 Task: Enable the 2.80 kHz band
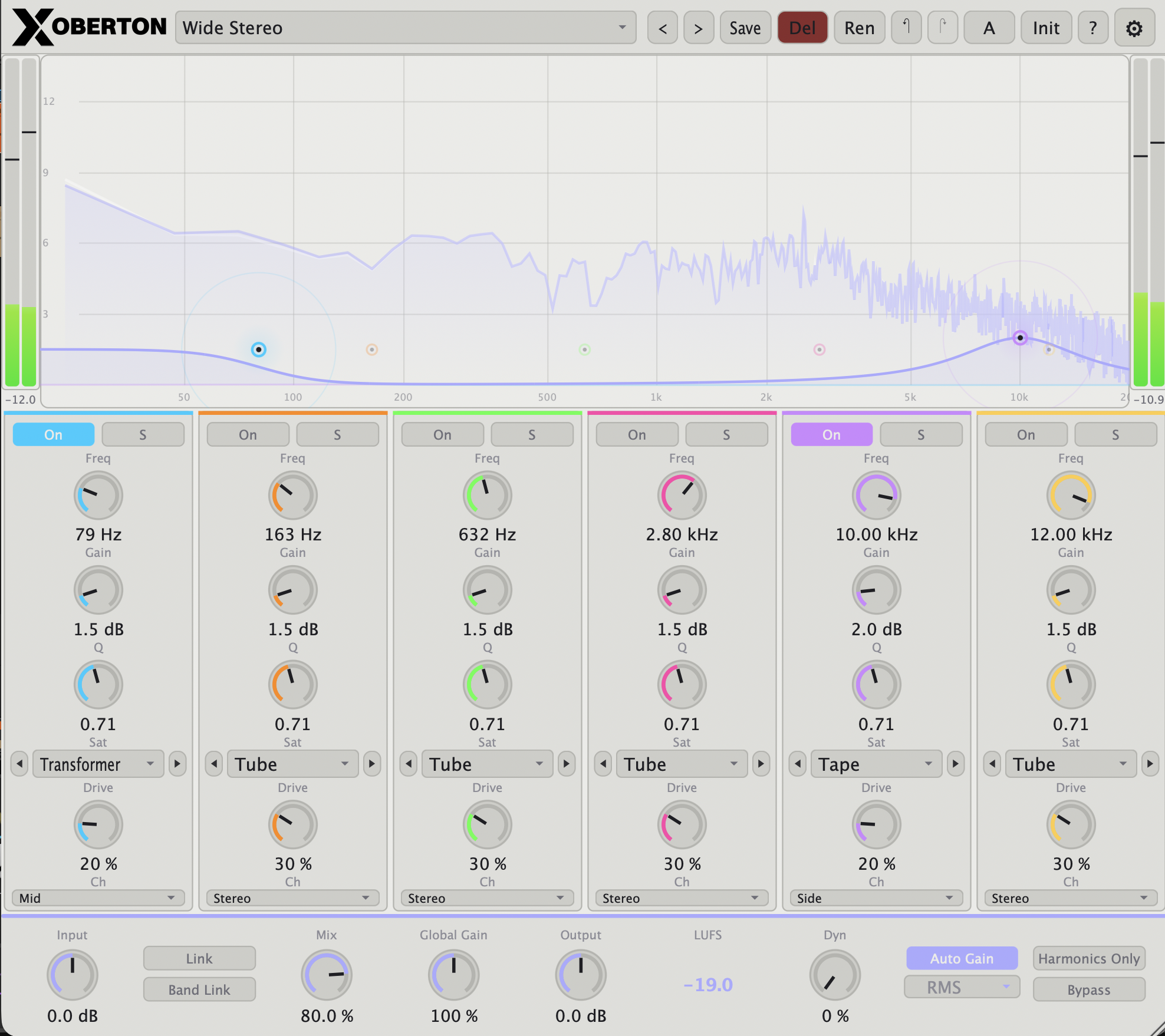point(637,434)
